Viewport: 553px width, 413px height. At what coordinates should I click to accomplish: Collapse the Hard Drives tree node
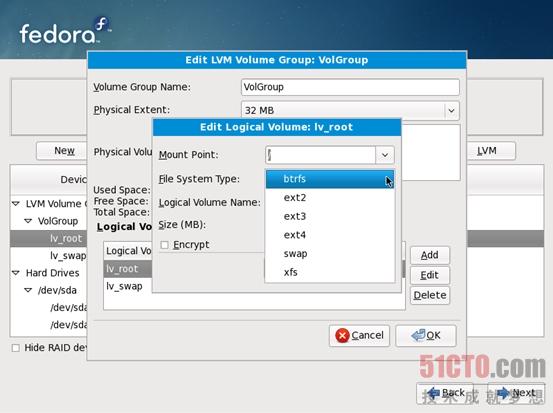[x=16, y=273]
